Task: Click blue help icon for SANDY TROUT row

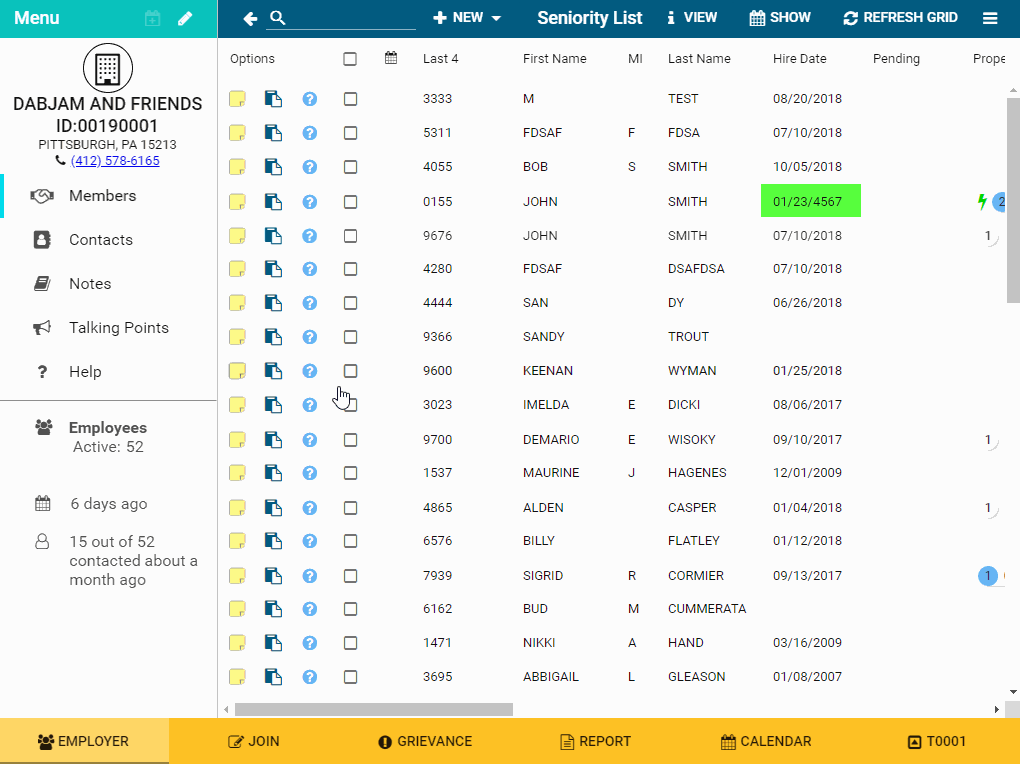Action: pyautogui.click(x=310, y=337)
